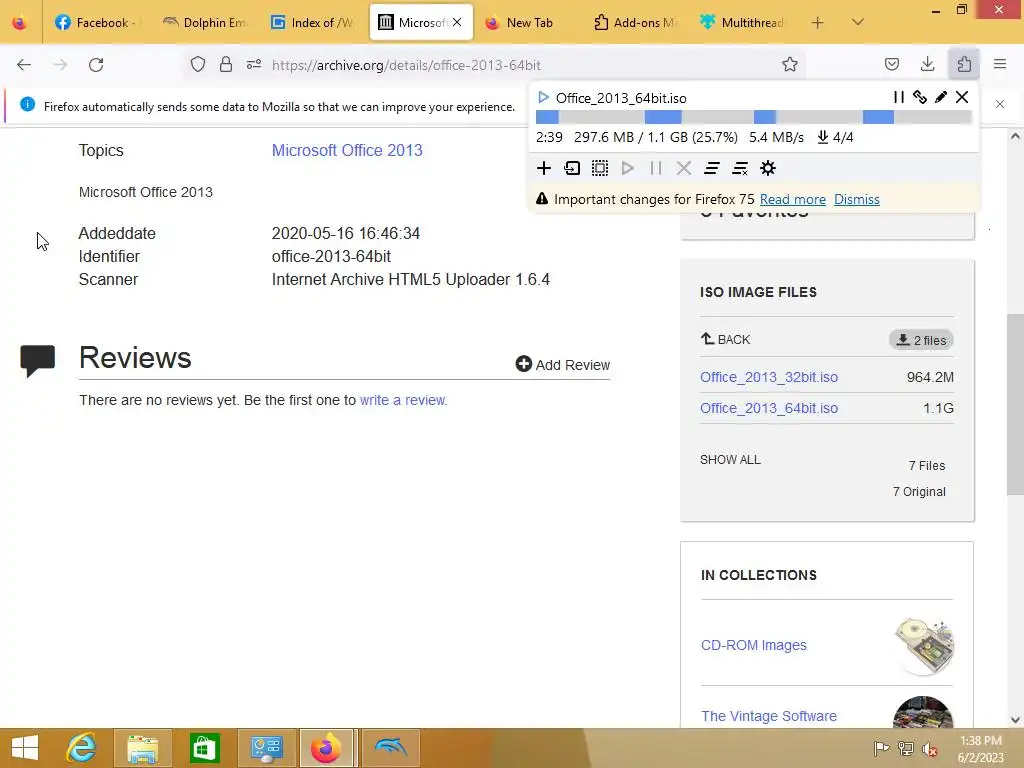Open the Microsoft Office 2013 topic link
The width and height of the screenshot is (1024, 768).
[347, 150]
